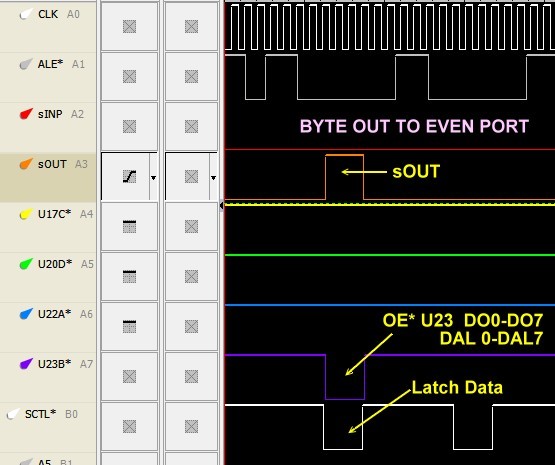Click the sOUT channel orange color marker
The height and width of the screenshot is (465, 555).
click(26, 164)
